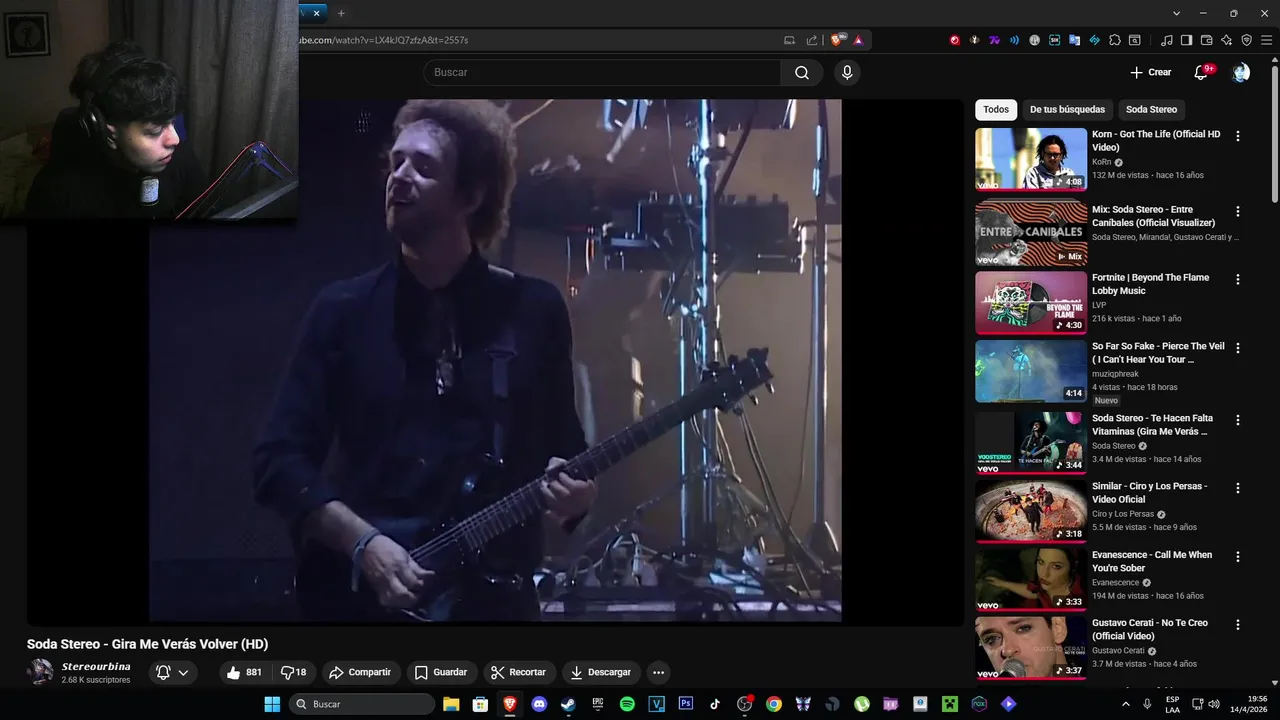Open Stereourbina channel avatar
The image size is (1280, 720).
[40, 672]
